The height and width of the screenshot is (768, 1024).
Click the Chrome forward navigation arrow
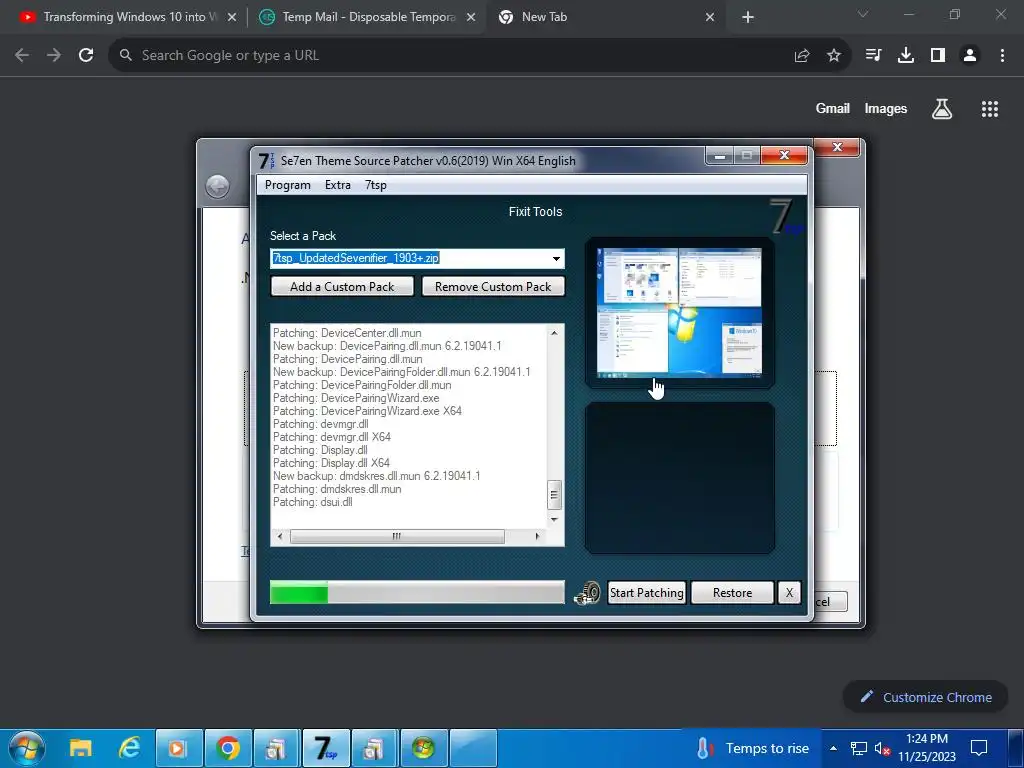(54, 56)
